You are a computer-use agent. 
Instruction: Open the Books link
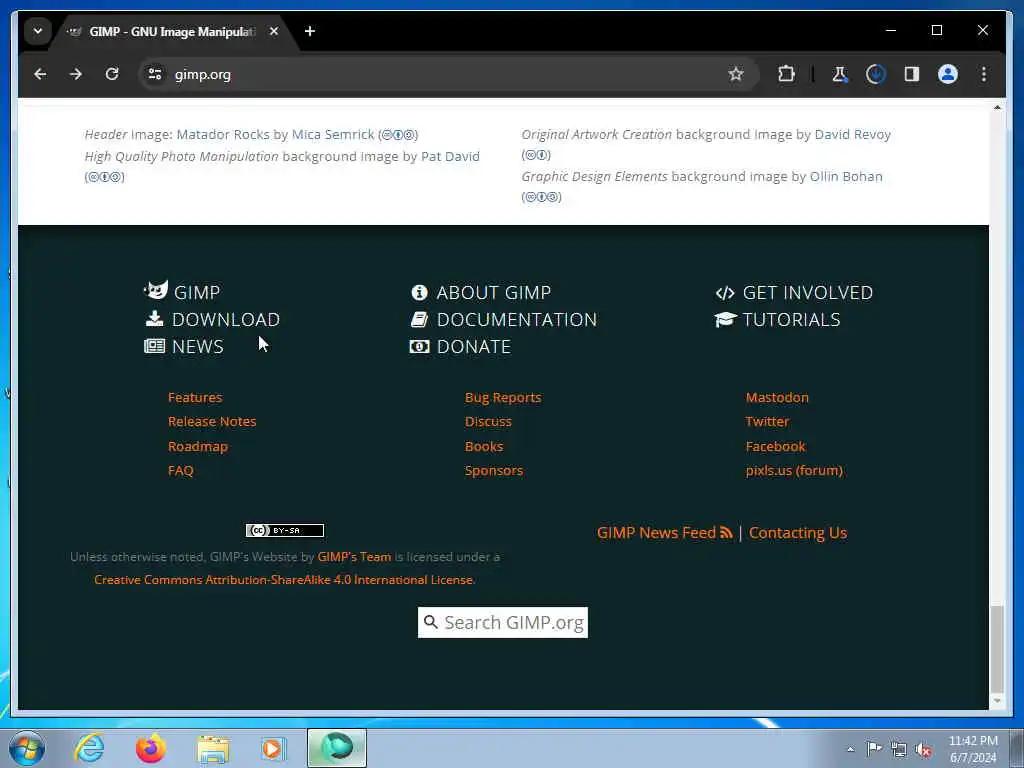484,447
